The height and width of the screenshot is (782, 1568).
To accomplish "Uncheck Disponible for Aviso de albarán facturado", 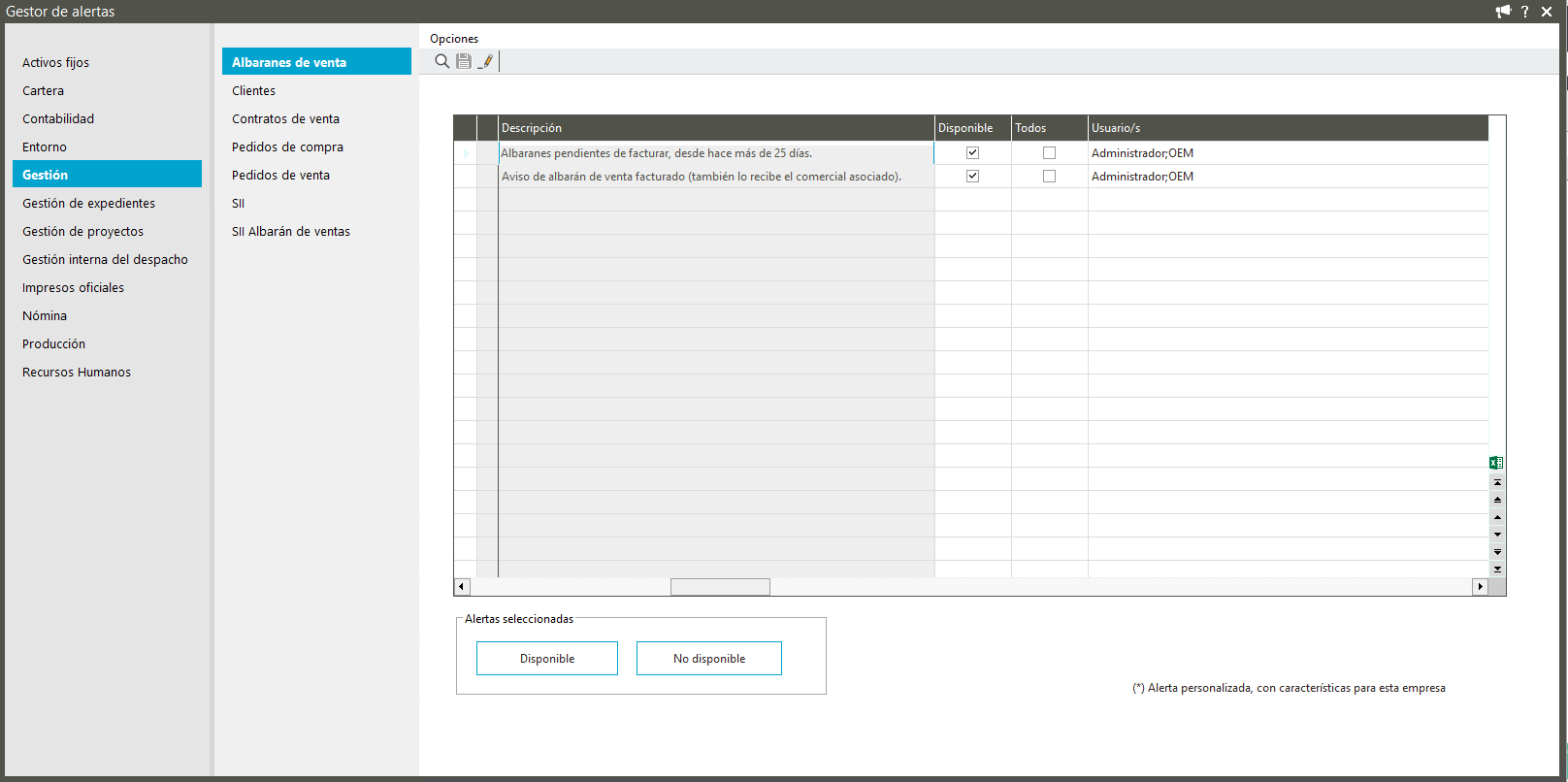I will coord(972,177).
